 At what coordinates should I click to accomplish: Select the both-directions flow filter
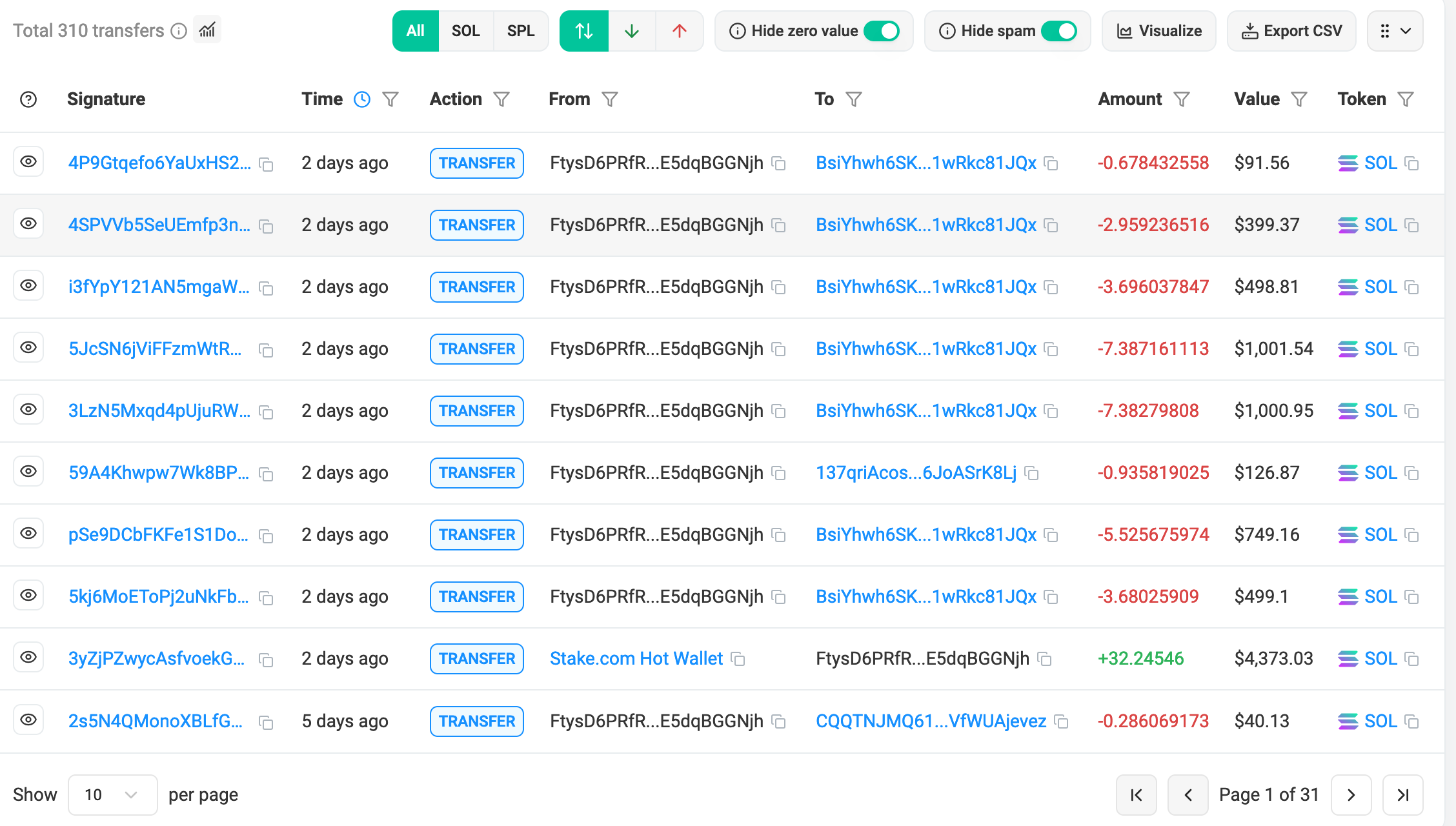point(583,31)
